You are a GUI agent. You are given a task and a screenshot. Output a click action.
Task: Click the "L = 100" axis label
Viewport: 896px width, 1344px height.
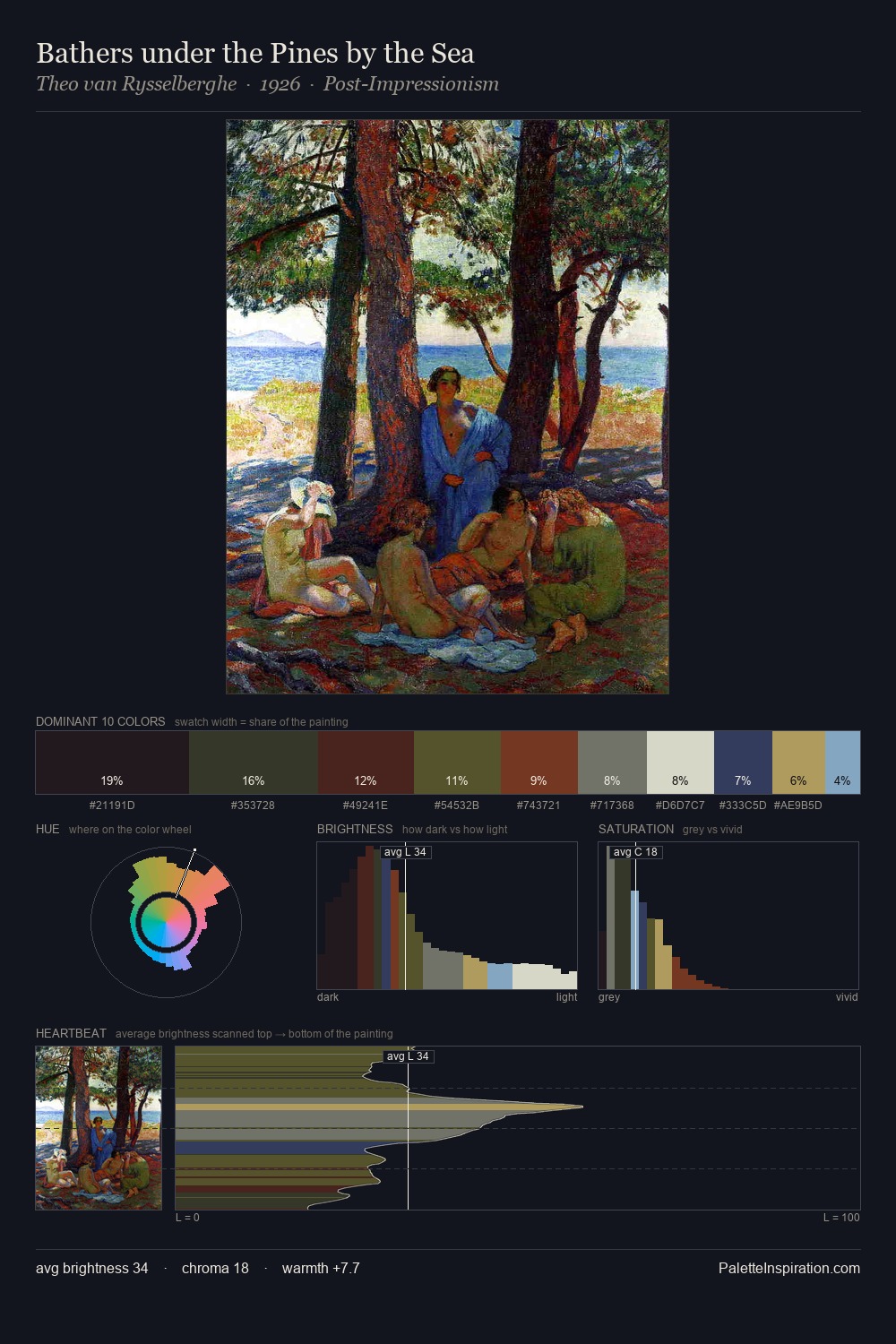(841, 1218)
